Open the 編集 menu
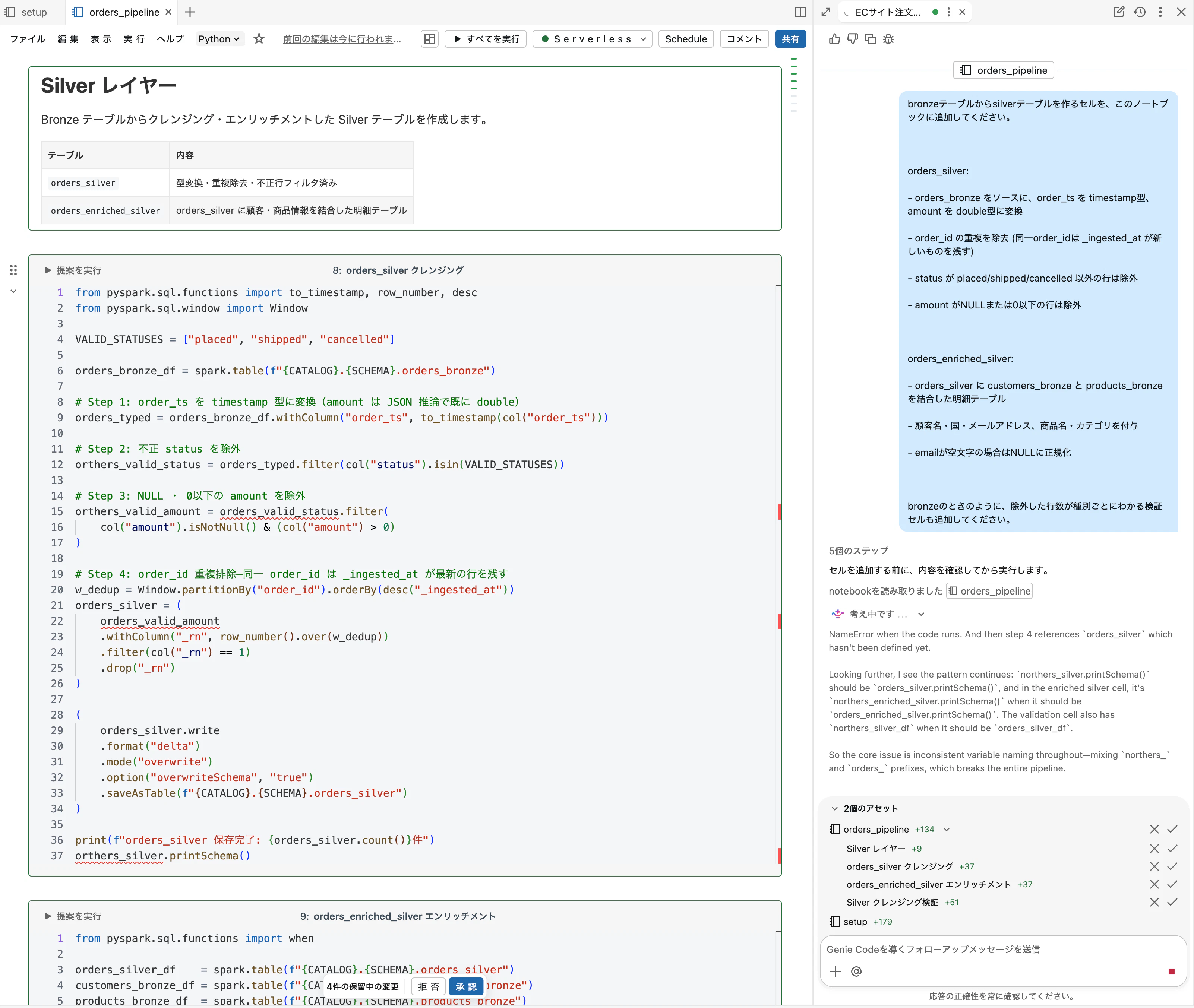The height and width of the screenshot is (1008, 1194). click(68, 39)
